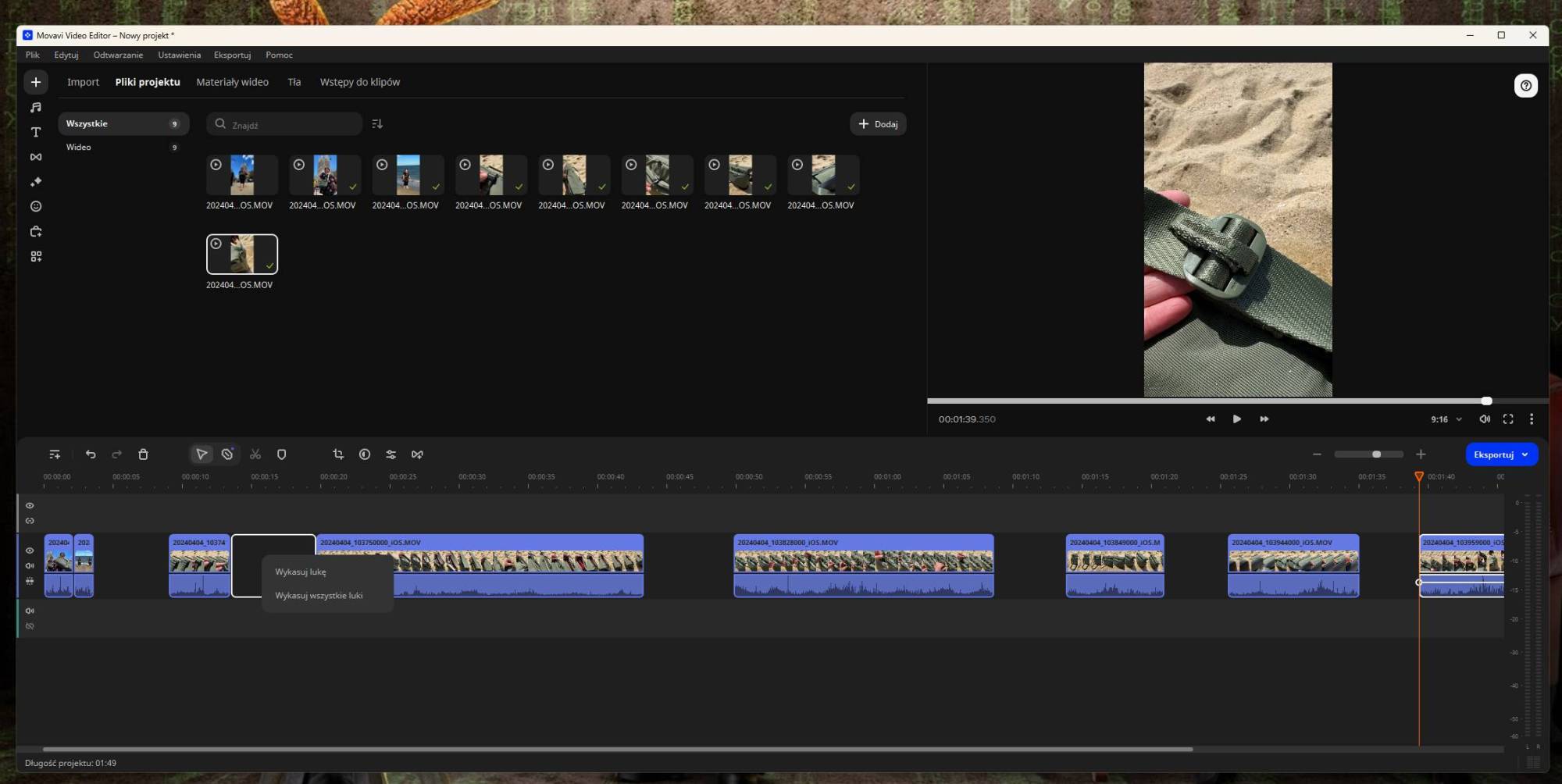Click the timeline zoom slider handle
1562x784 pixels.
point(1376,454)
